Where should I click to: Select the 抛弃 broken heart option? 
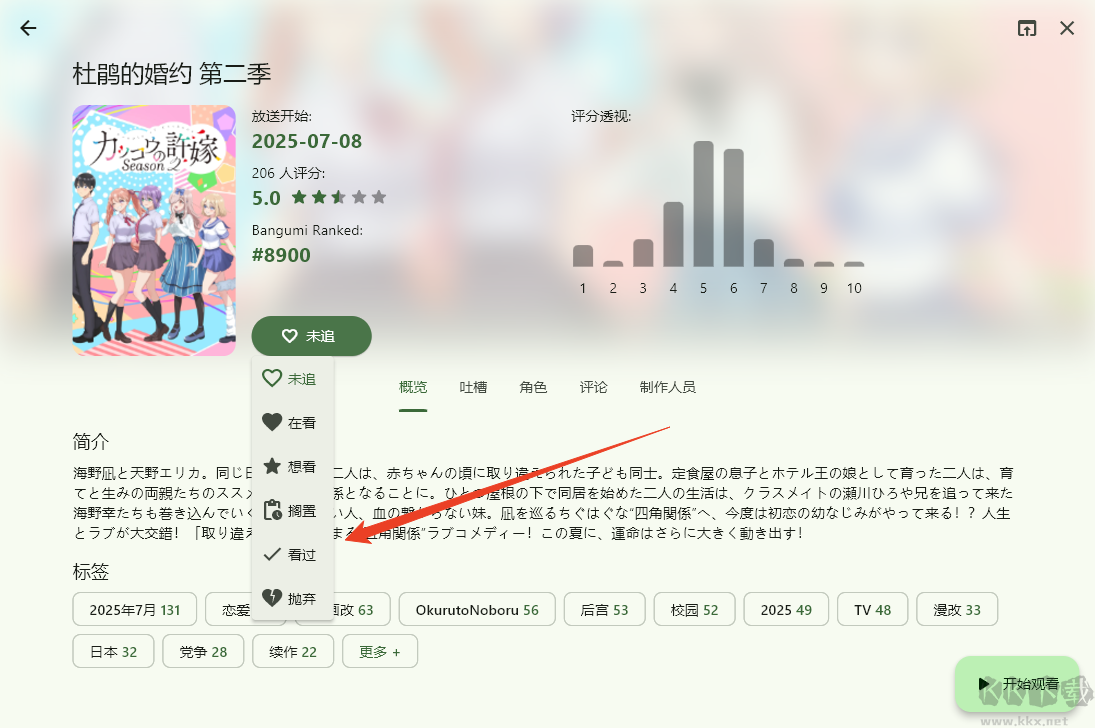292,599
